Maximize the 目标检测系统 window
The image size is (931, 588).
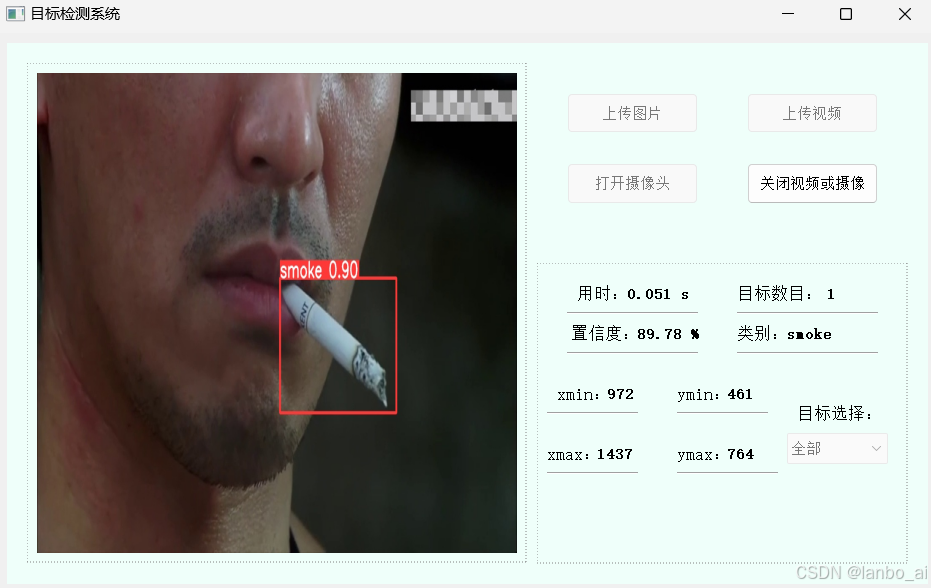point(846,14)
